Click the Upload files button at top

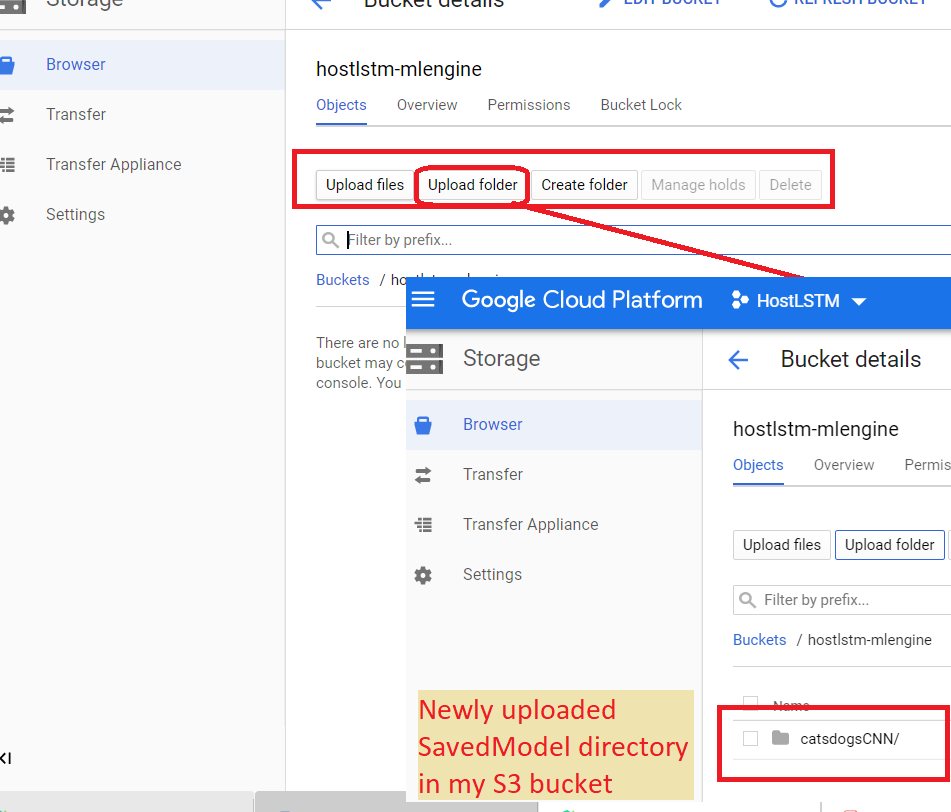pos(365,185)
